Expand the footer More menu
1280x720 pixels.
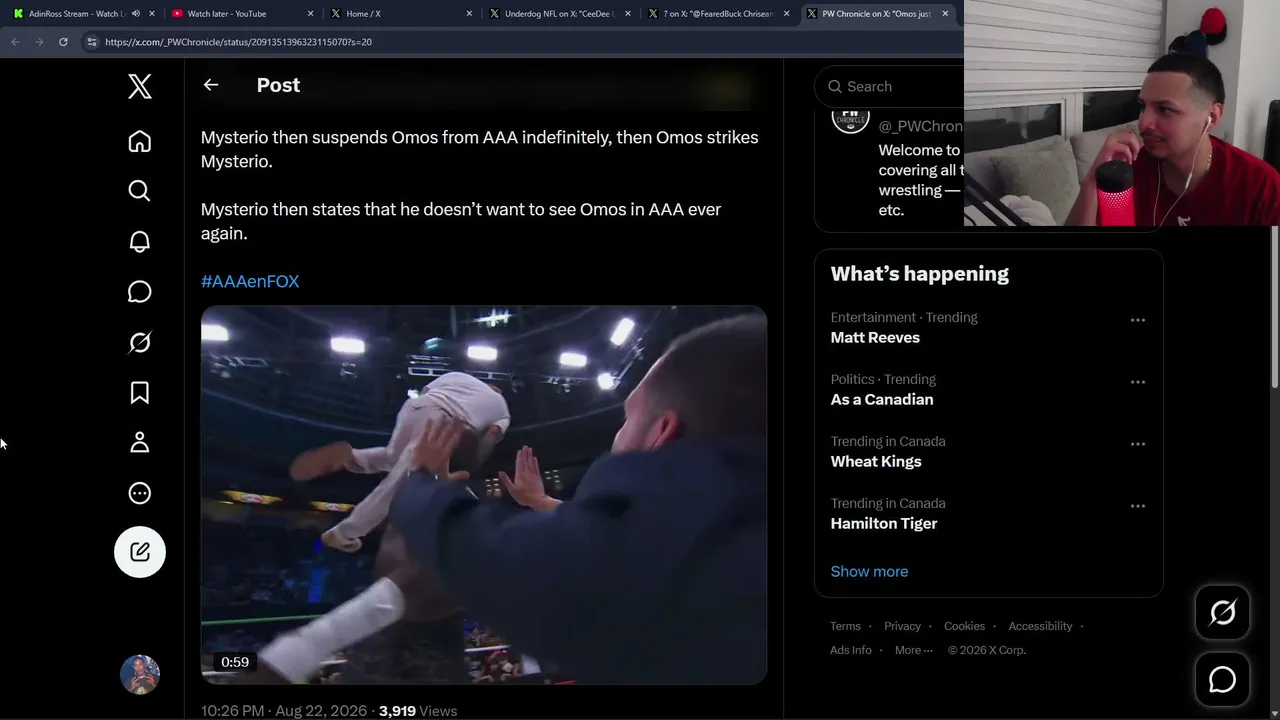point(914,650)
